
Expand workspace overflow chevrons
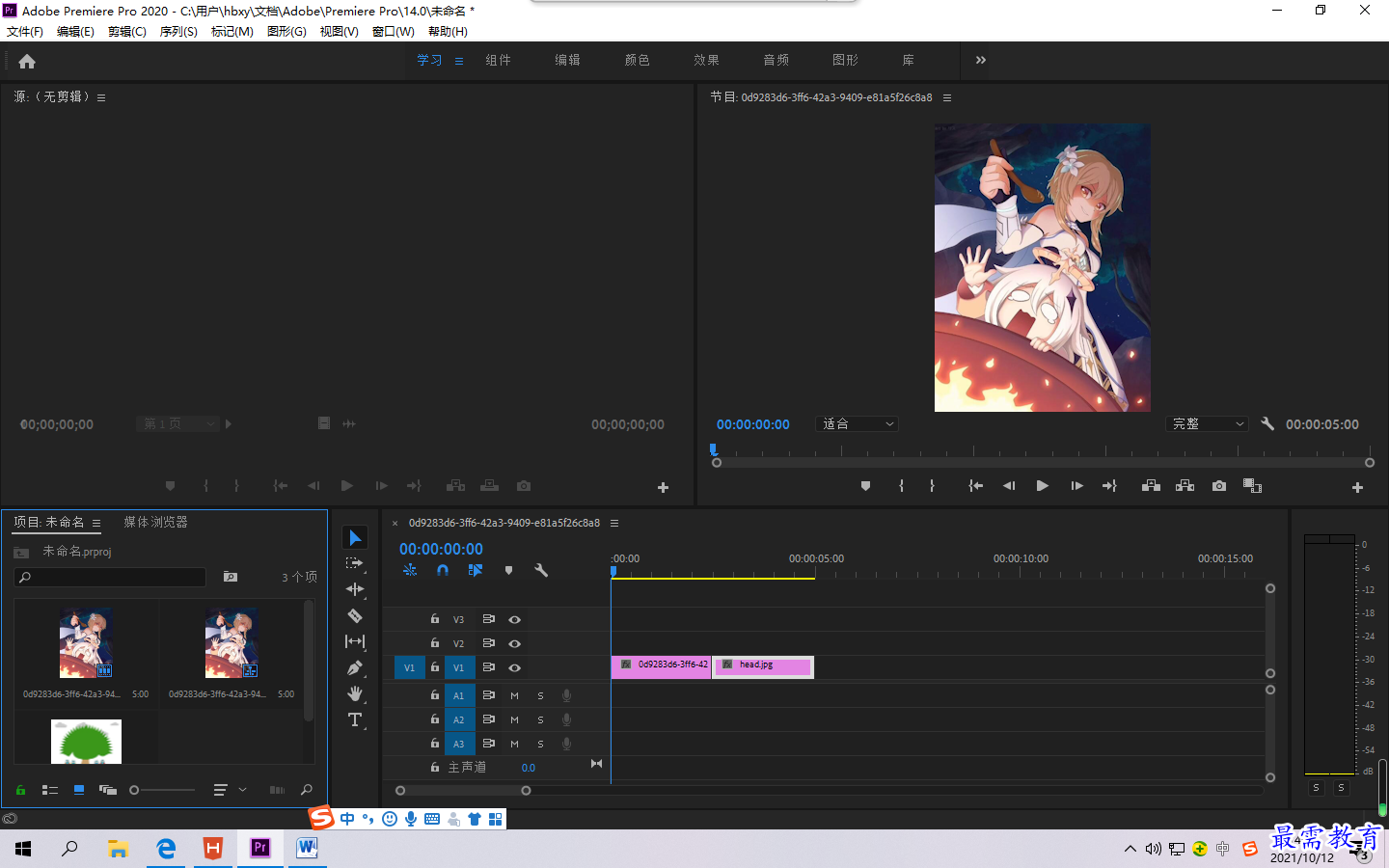(x=980, y=60)
